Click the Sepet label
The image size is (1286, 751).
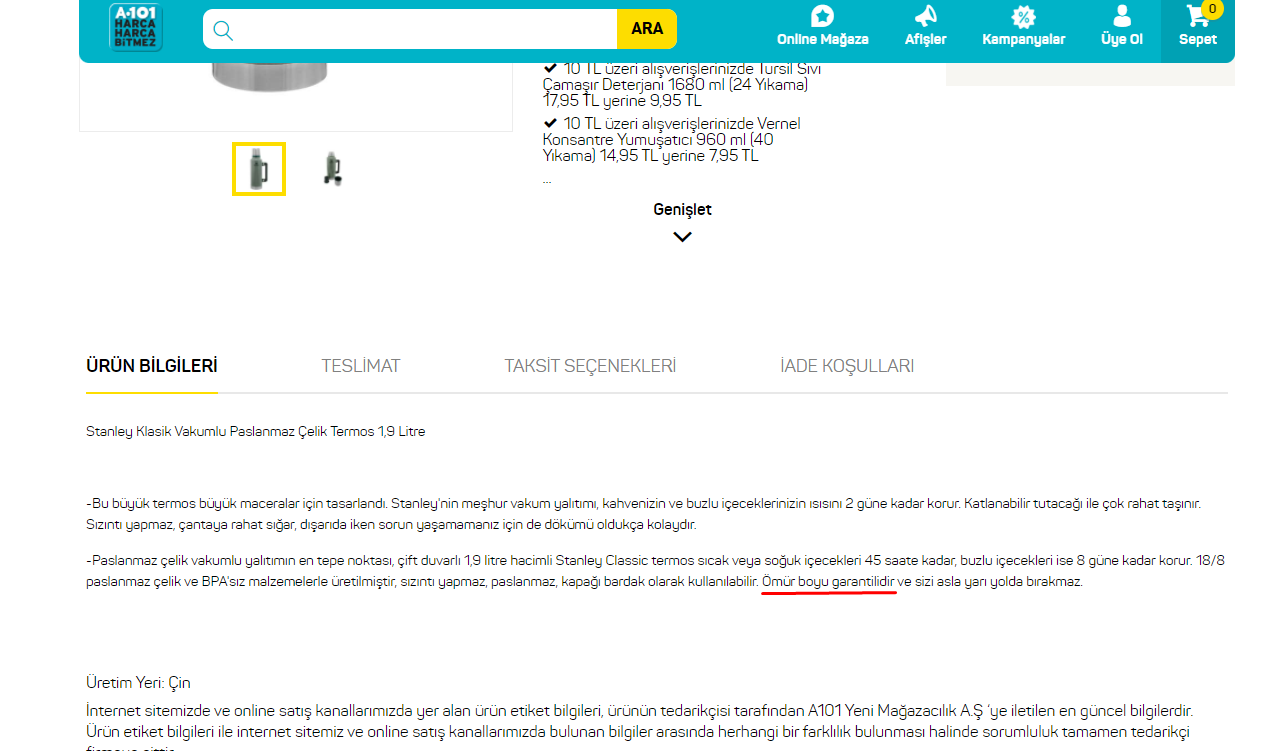[1198, 40]
